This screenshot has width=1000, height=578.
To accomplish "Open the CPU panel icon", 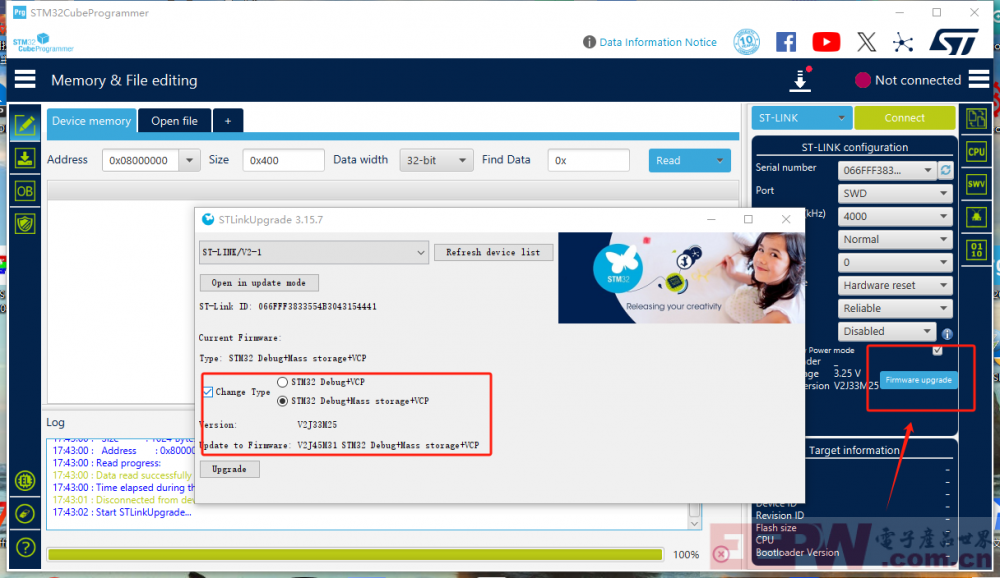I will click(x=976, y=152).
